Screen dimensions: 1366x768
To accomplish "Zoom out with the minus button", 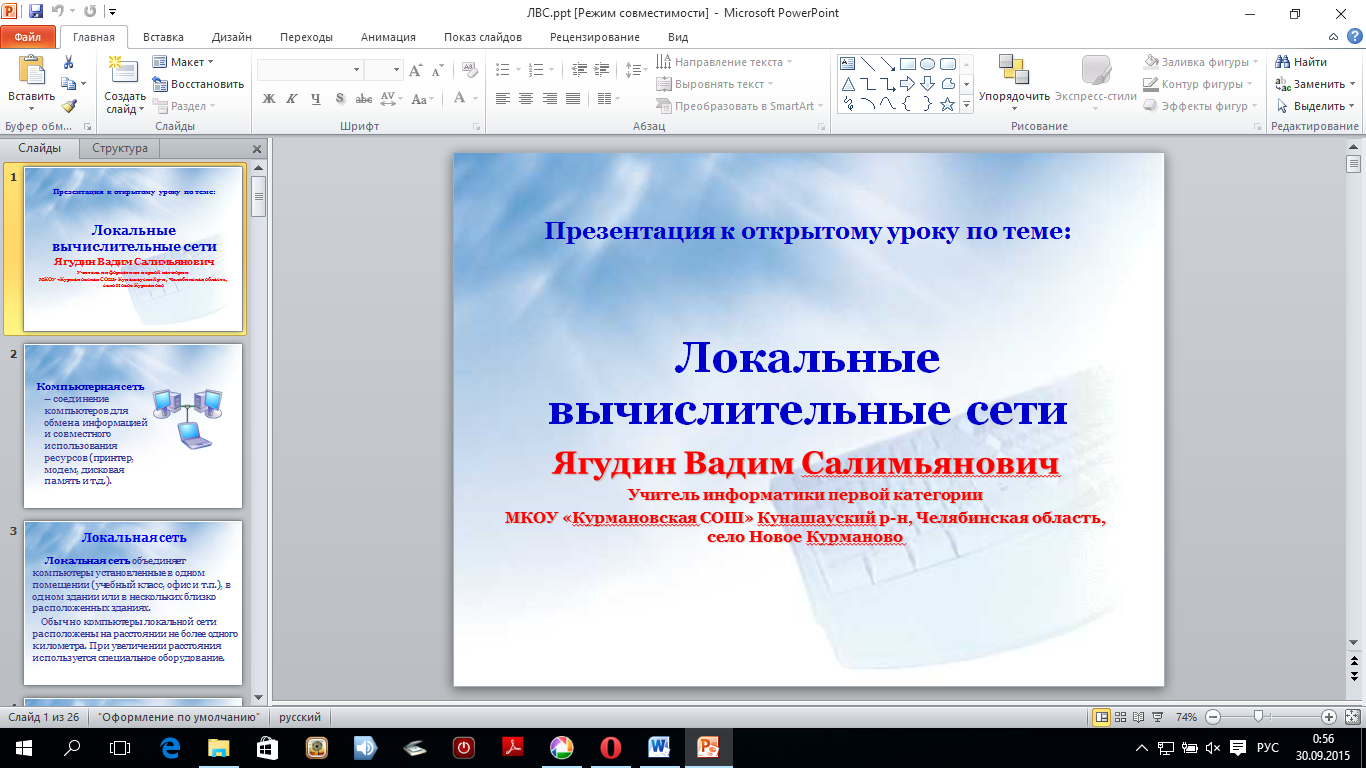I will pos(1213,717).
